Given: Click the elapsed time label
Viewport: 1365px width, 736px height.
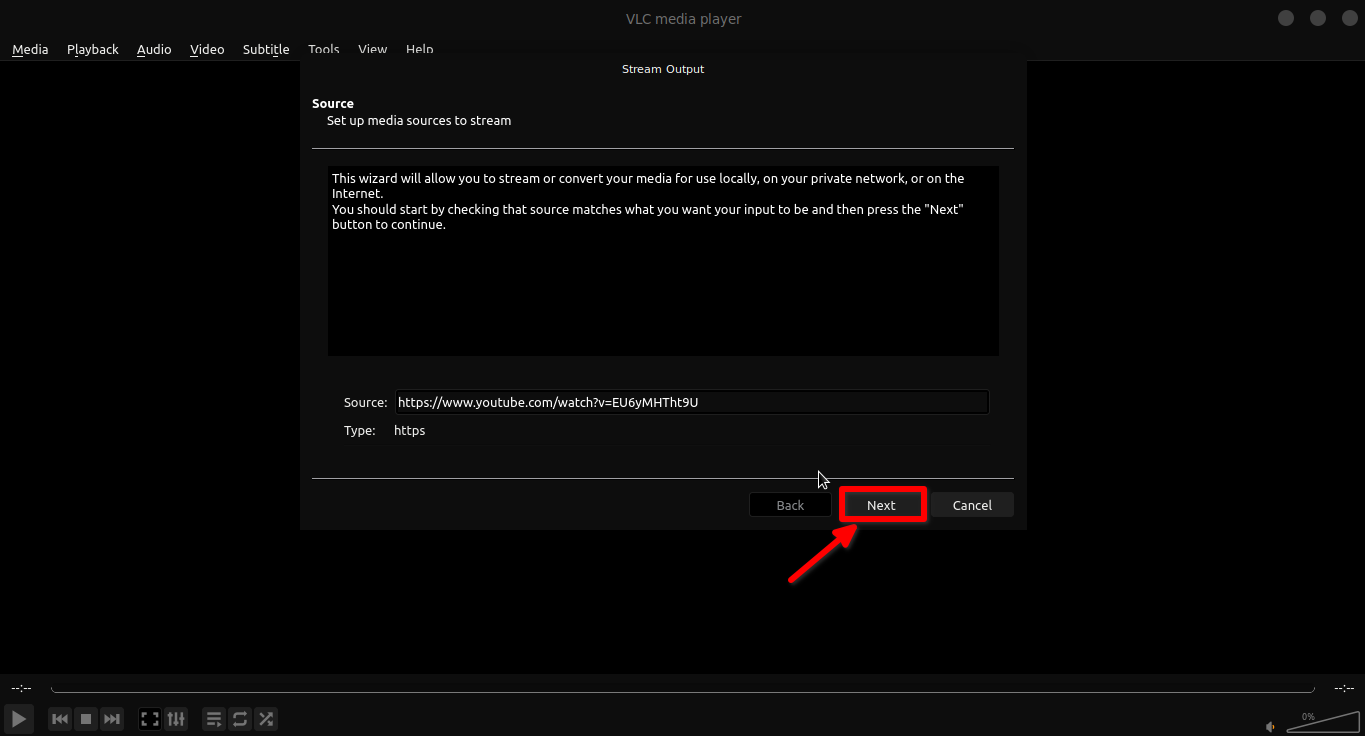Looking at the screenshot, I should tap(21, 688).
